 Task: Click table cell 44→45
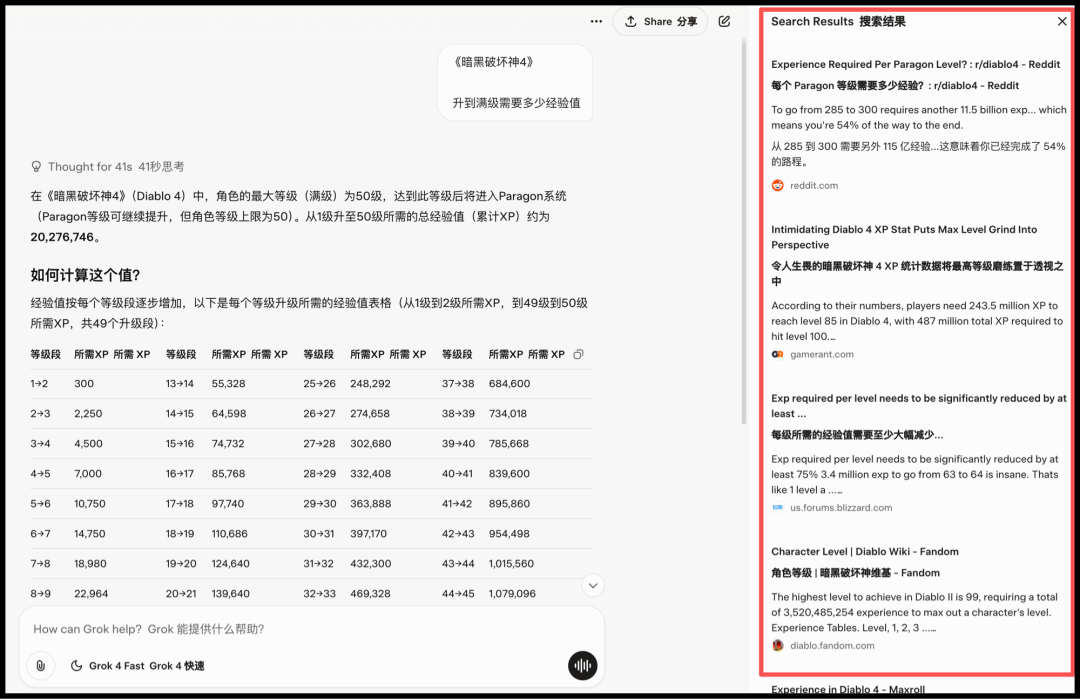(458, 594)
